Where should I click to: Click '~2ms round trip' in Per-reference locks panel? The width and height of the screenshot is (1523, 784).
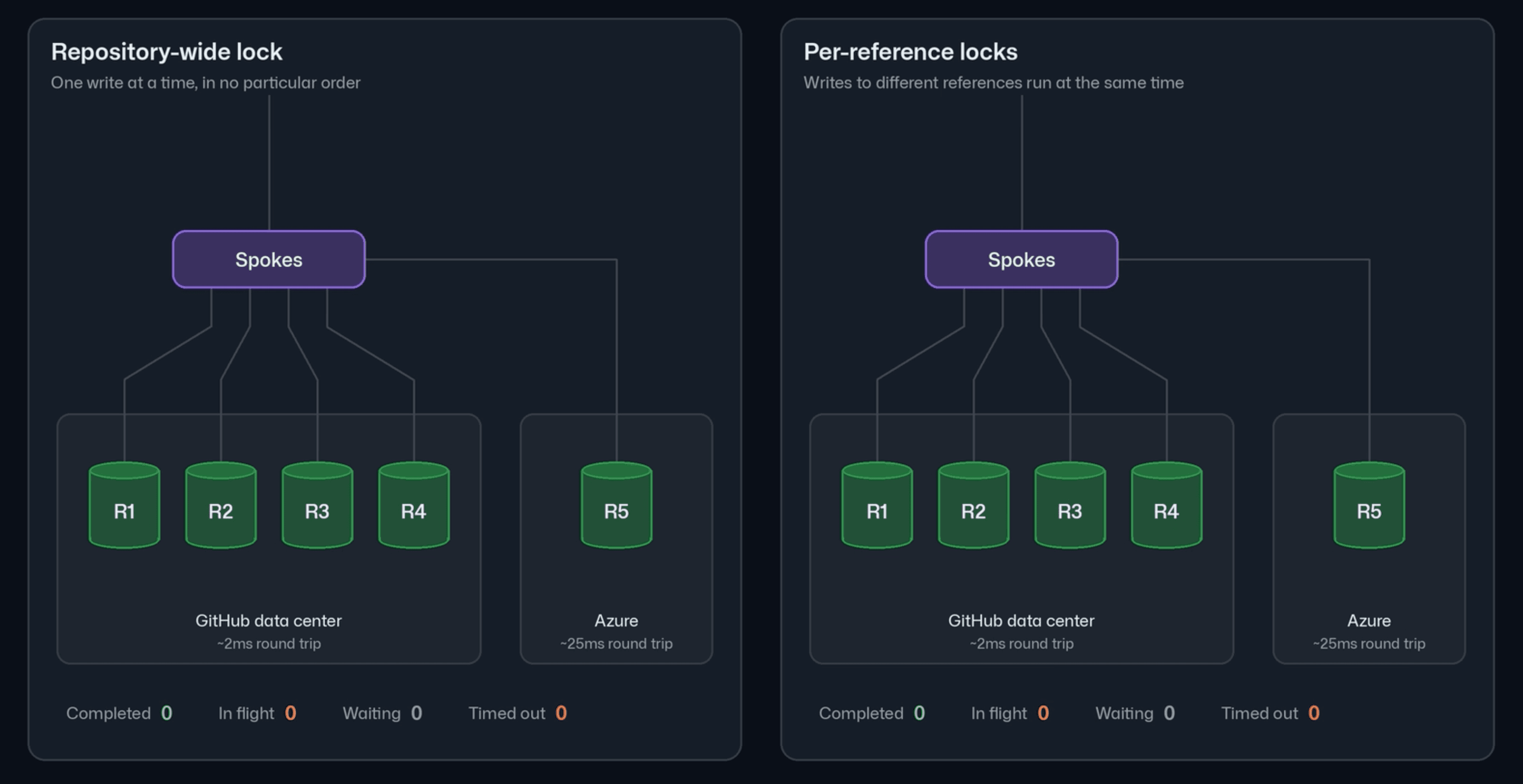pos(1022,643)
